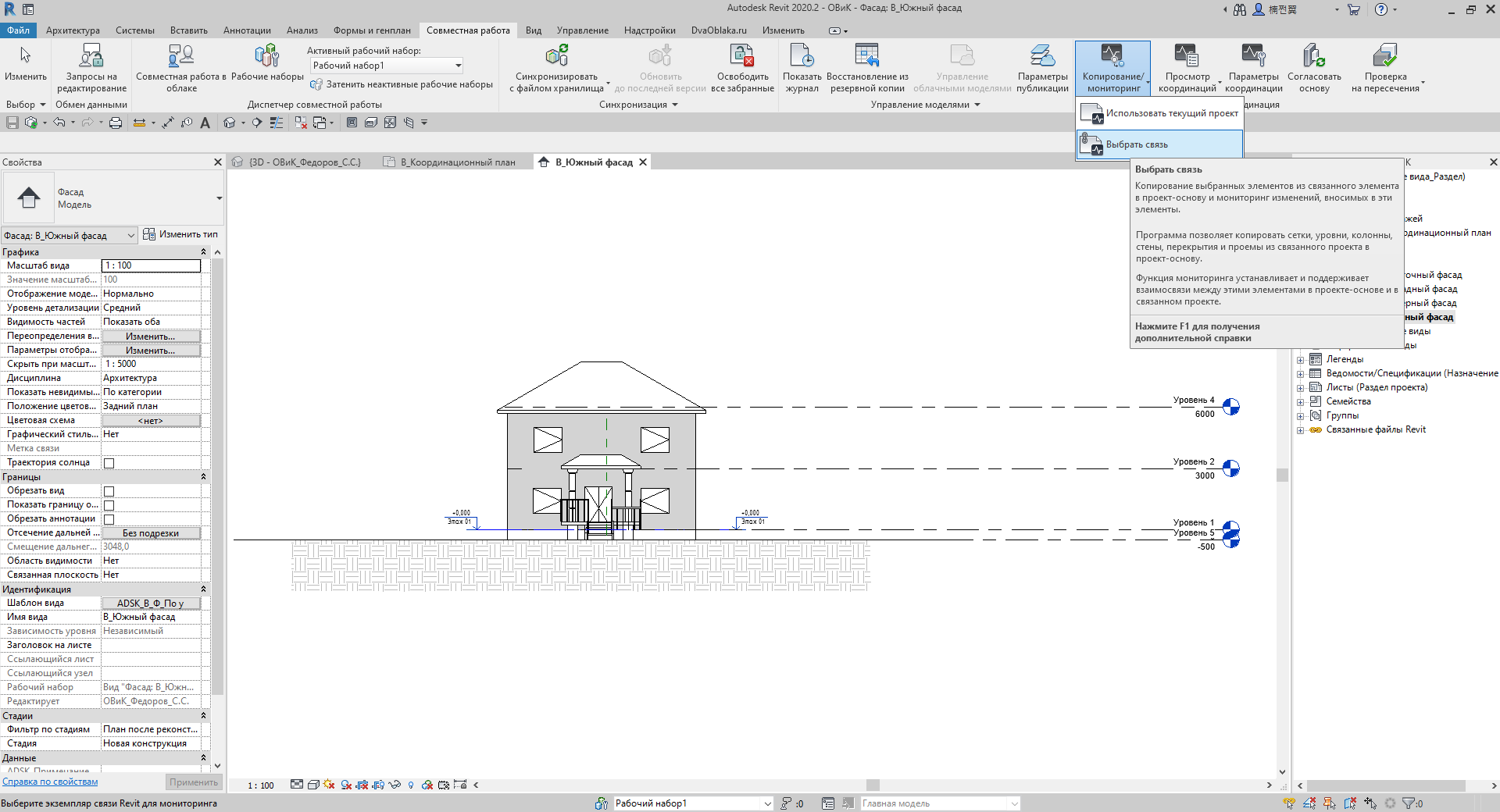The width and height of the screenshot is (1500, 812).
Task: Click Синхронизировать с файлом хранилища icon
Action: coord(556,55)
